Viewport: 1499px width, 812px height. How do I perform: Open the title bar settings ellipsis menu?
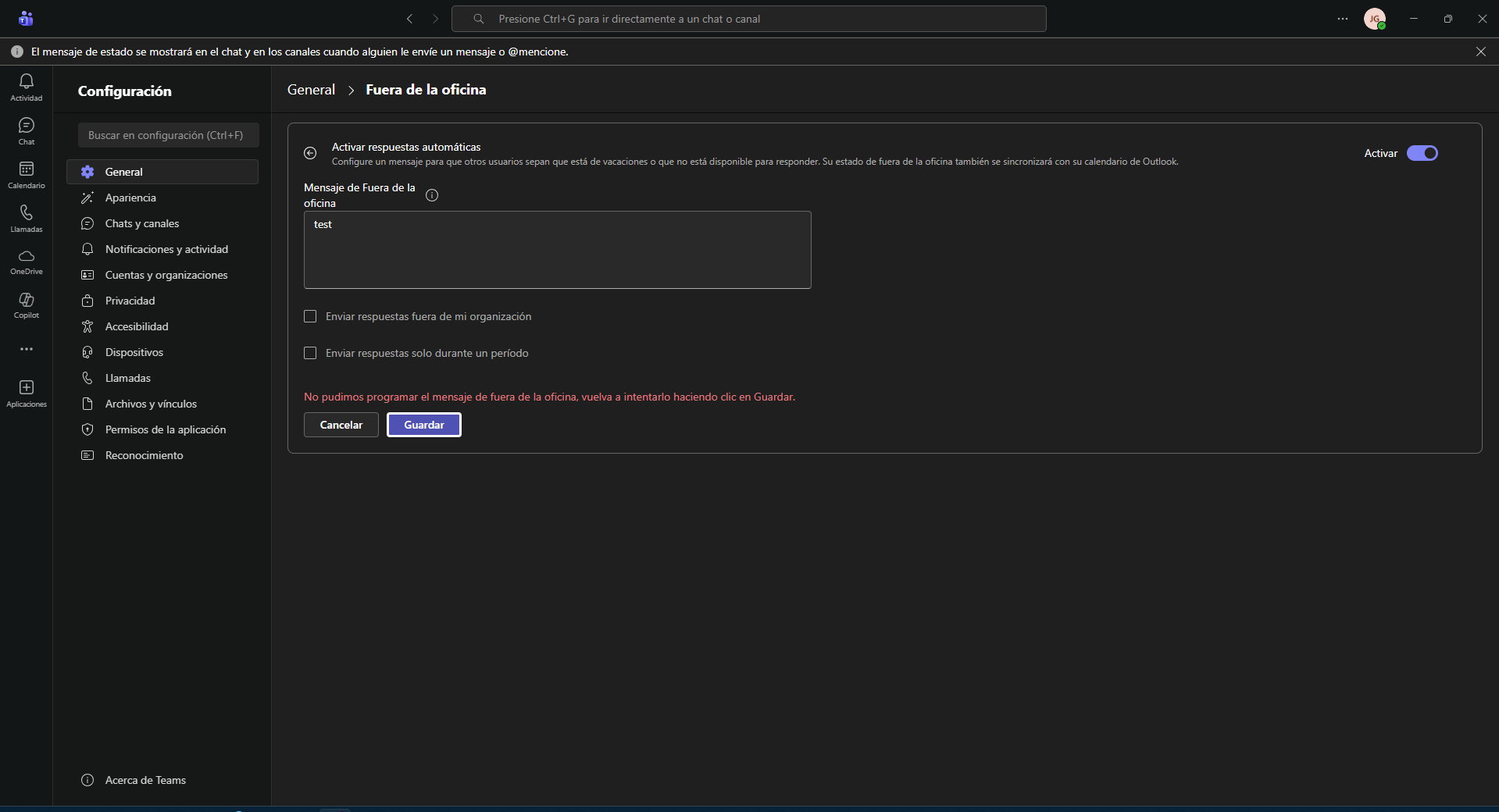(1343, 19)
